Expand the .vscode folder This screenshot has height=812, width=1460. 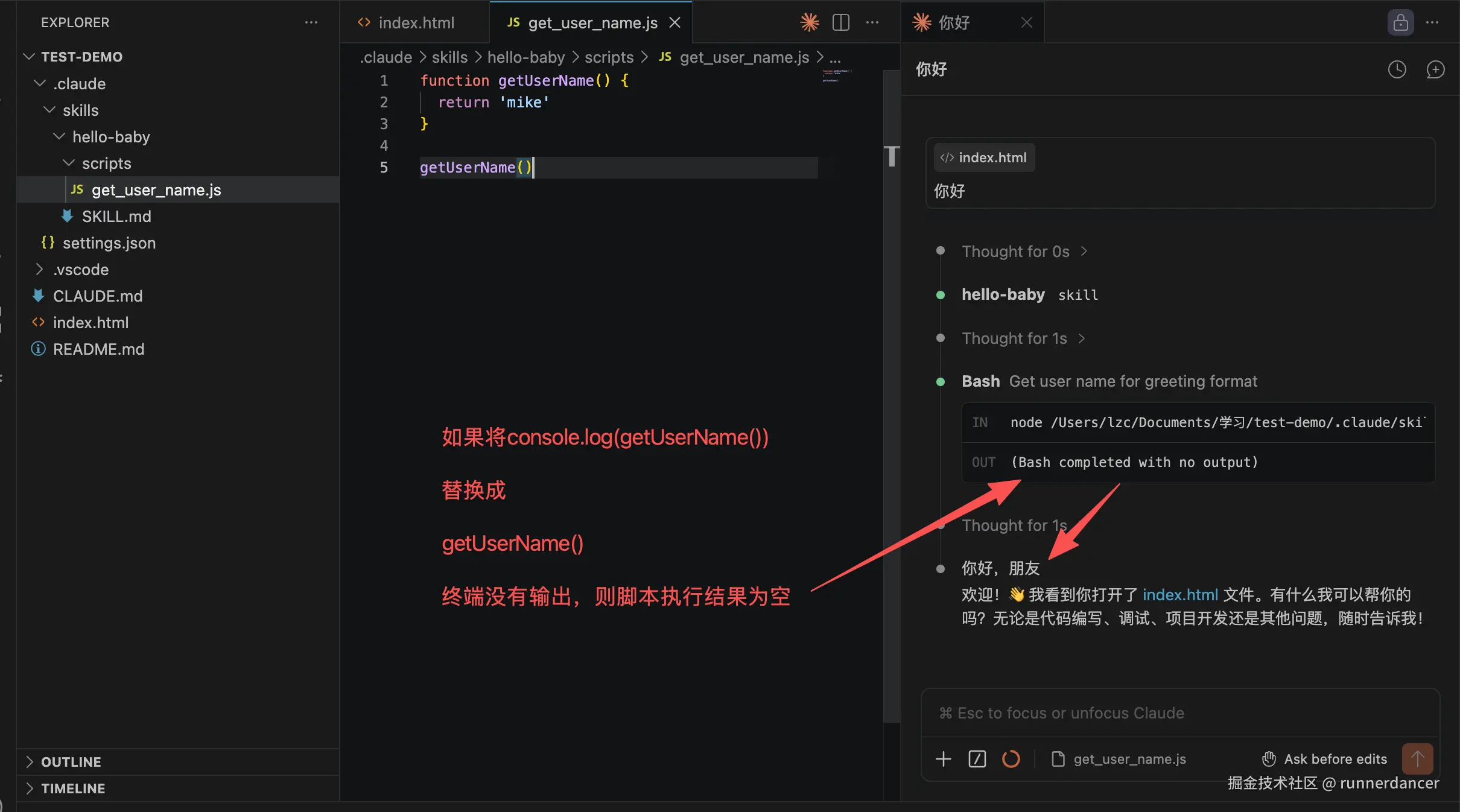(81, 270)
